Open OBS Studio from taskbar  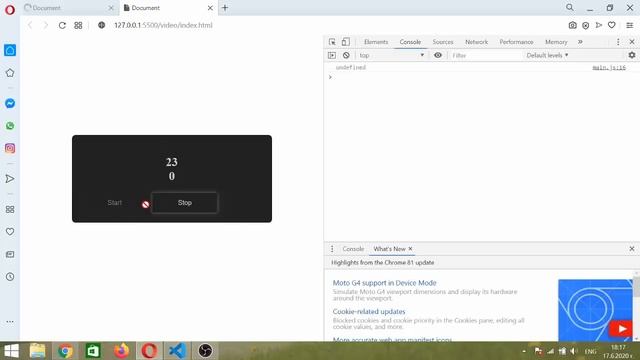(205, 351)
